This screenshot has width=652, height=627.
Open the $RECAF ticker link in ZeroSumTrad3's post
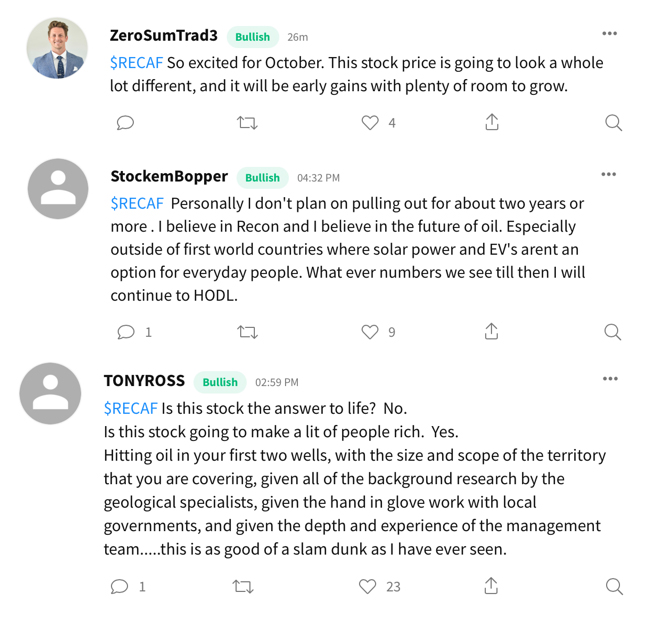point(136,62)
